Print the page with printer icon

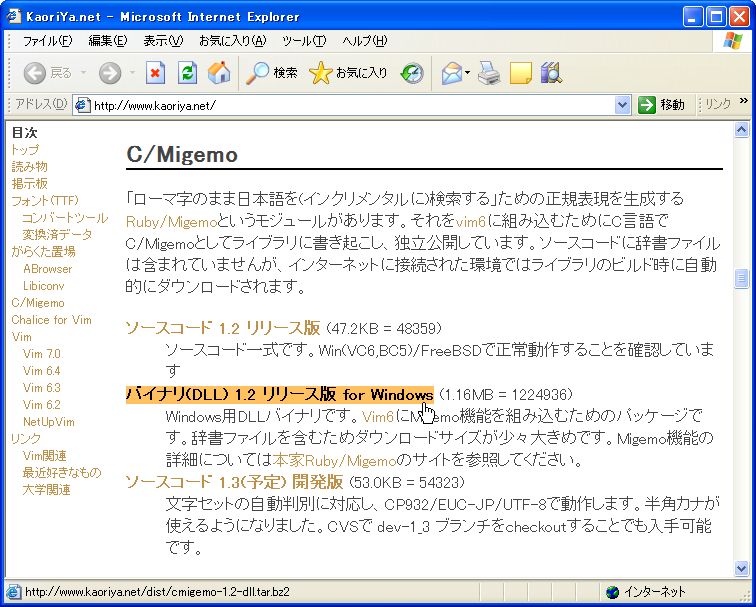pos(489,73)
